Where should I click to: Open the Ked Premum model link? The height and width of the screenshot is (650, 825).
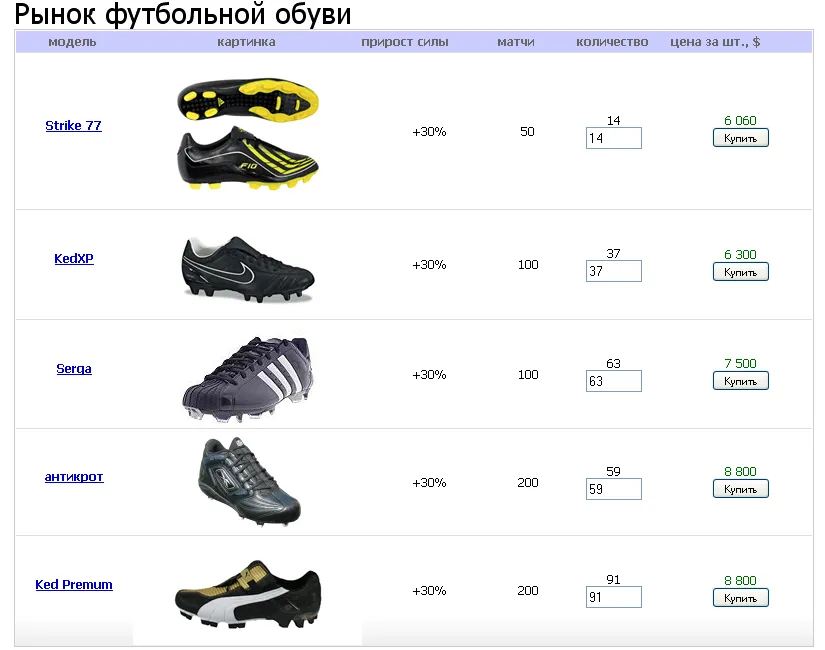(74, 585)
